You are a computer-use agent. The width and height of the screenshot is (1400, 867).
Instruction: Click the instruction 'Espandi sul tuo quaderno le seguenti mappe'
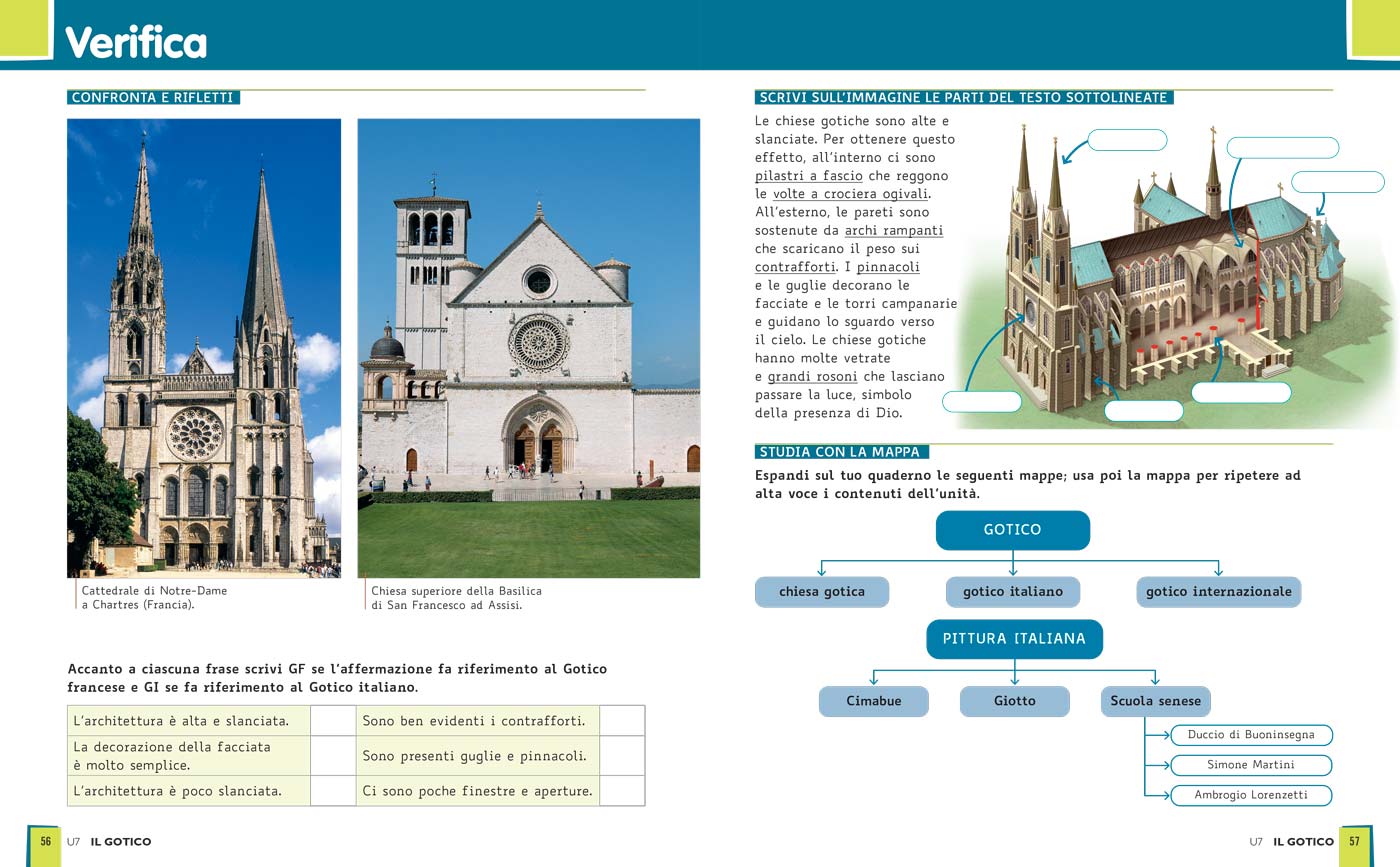point(1028,485)
